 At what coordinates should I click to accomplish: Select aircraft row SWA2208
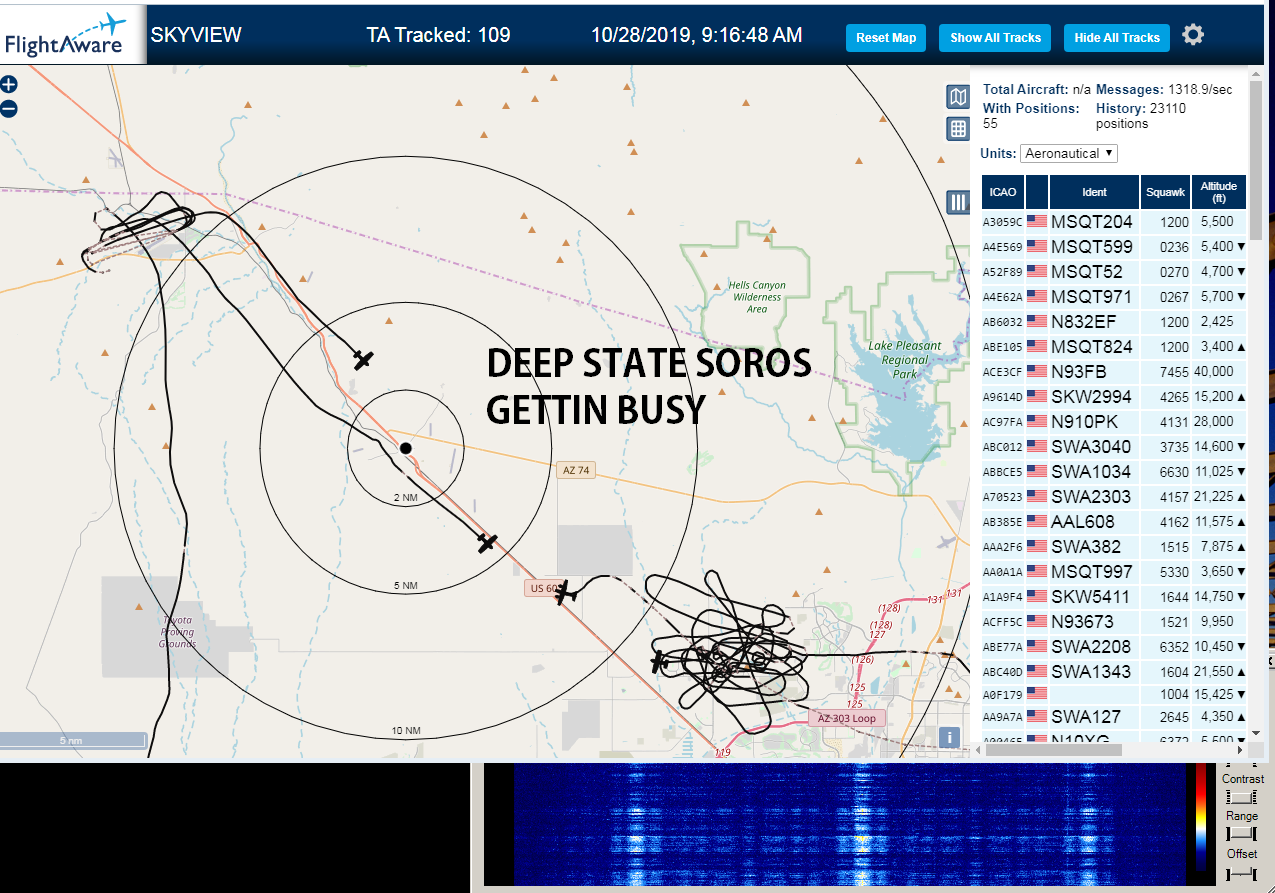tap(1114, 647)
